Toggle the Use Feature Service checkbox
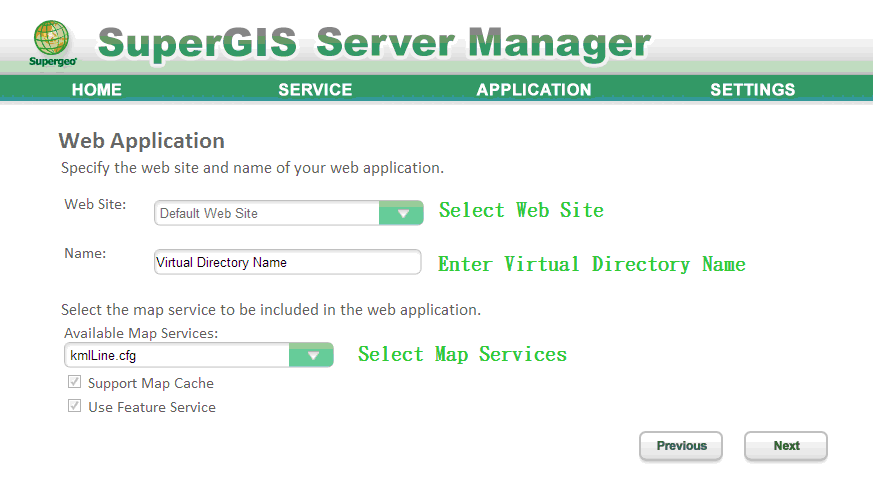Screen dimensions: 873x482 pyautogui.click(x=74, y=406)
